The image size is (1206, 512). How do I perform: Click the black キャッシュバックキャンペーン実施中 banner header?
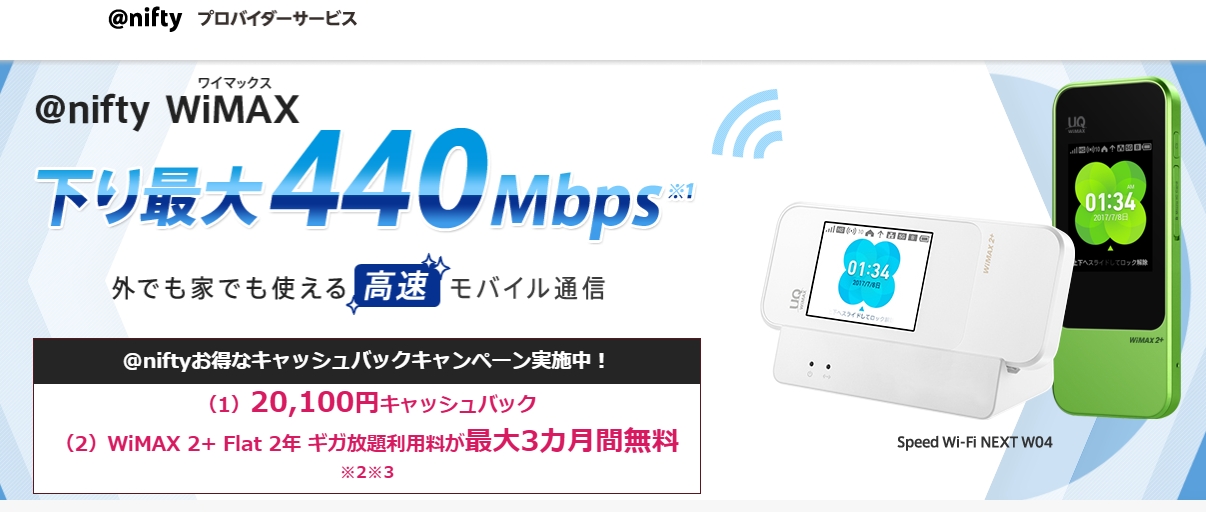click(x=367, y=361)
